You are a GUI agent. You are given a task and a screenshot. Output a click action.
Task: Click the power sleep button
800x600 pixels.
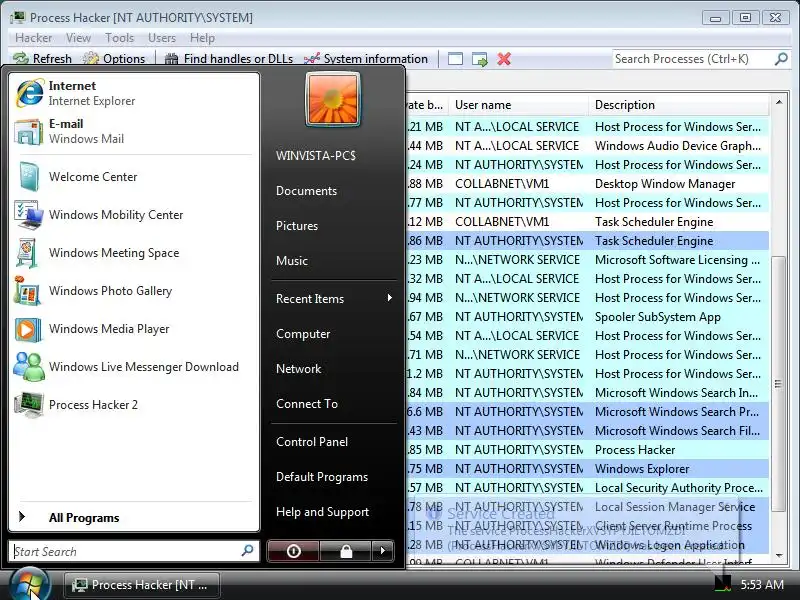coord(293,551)
